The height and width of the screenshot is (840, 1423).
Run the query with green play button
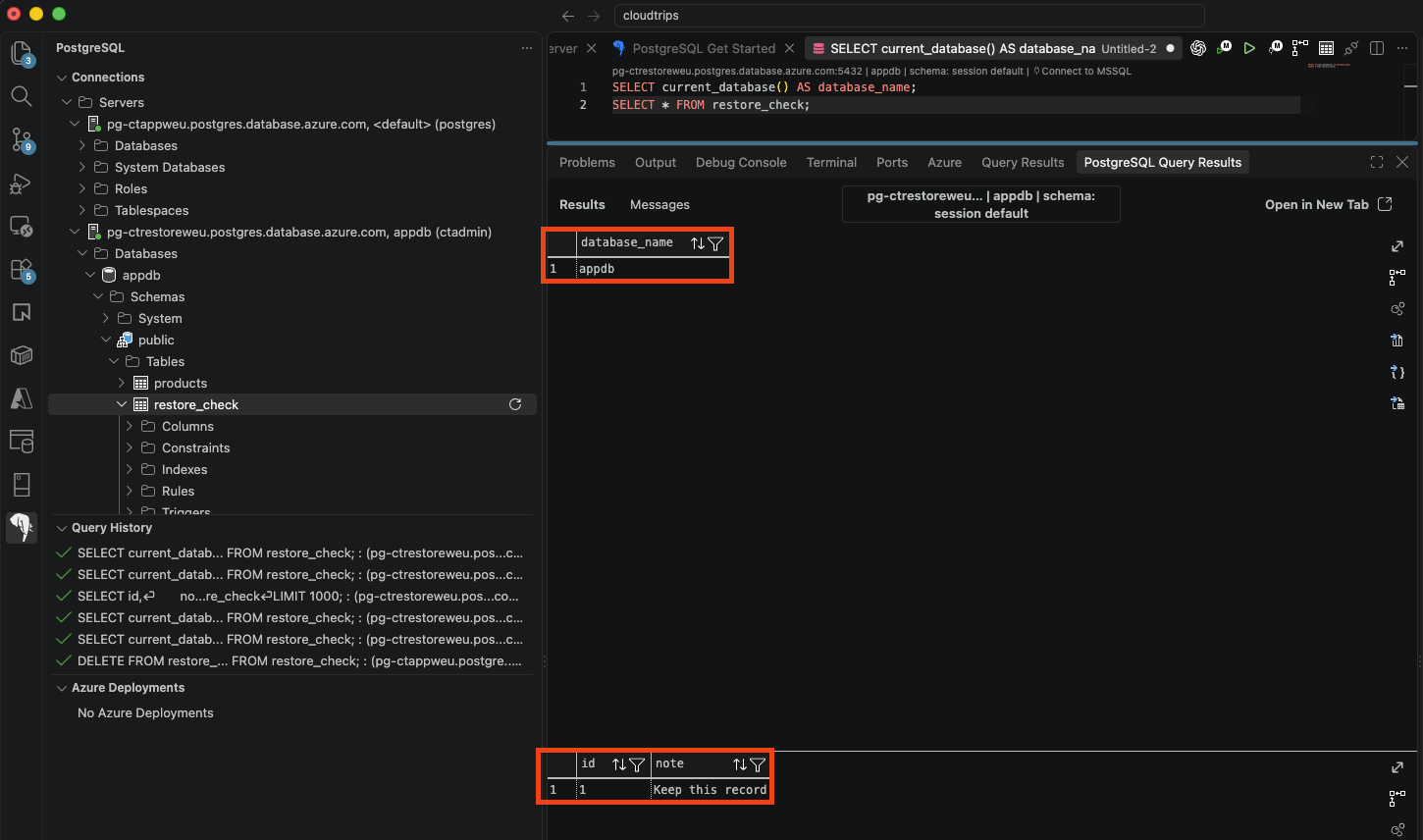coord(1249,48)
